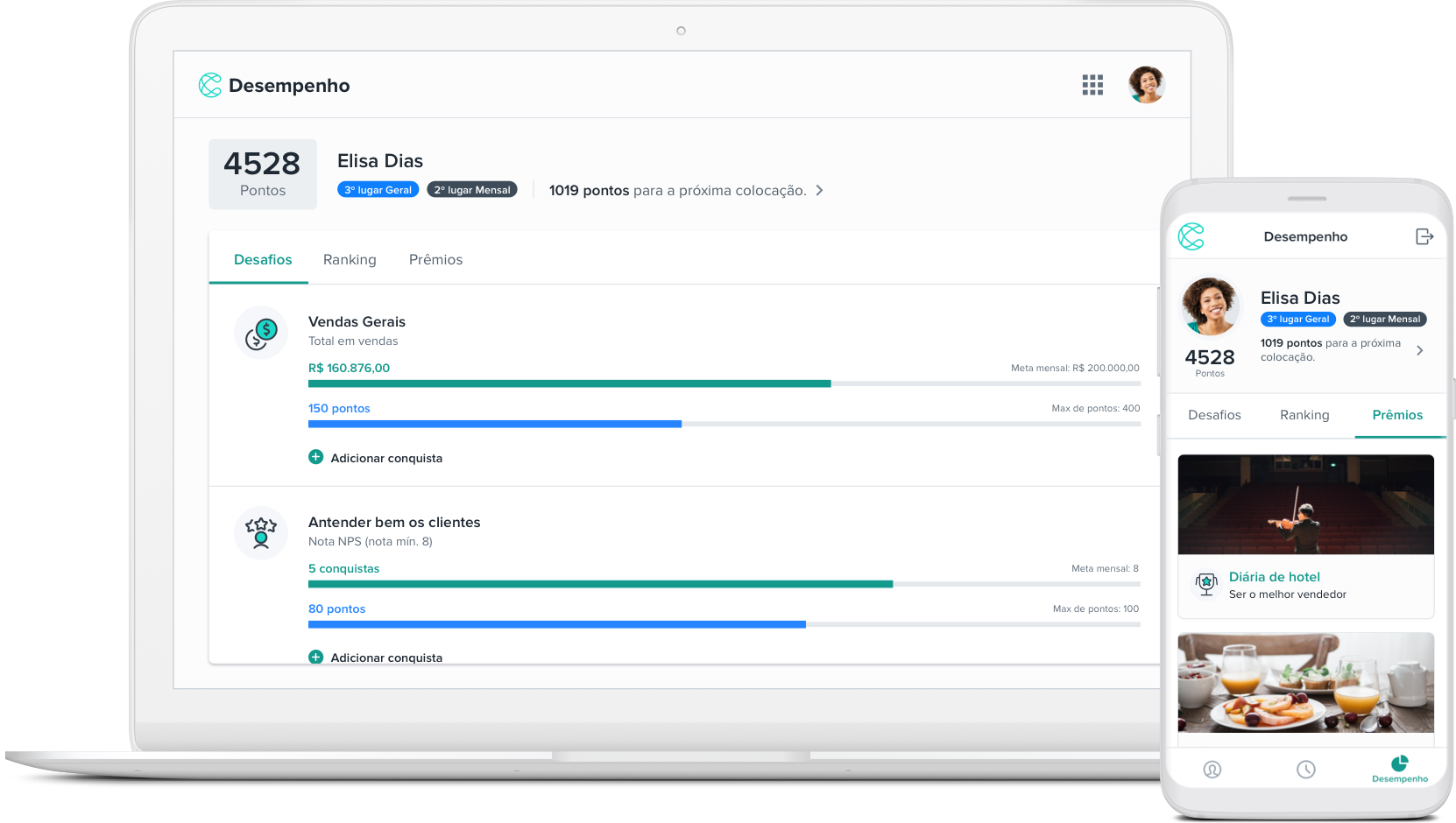The width and height of the screenshot is (1456, 823).
Task: Click the 2º lugar Mensal badge on laptop
Action: click(x=472, y=190)
